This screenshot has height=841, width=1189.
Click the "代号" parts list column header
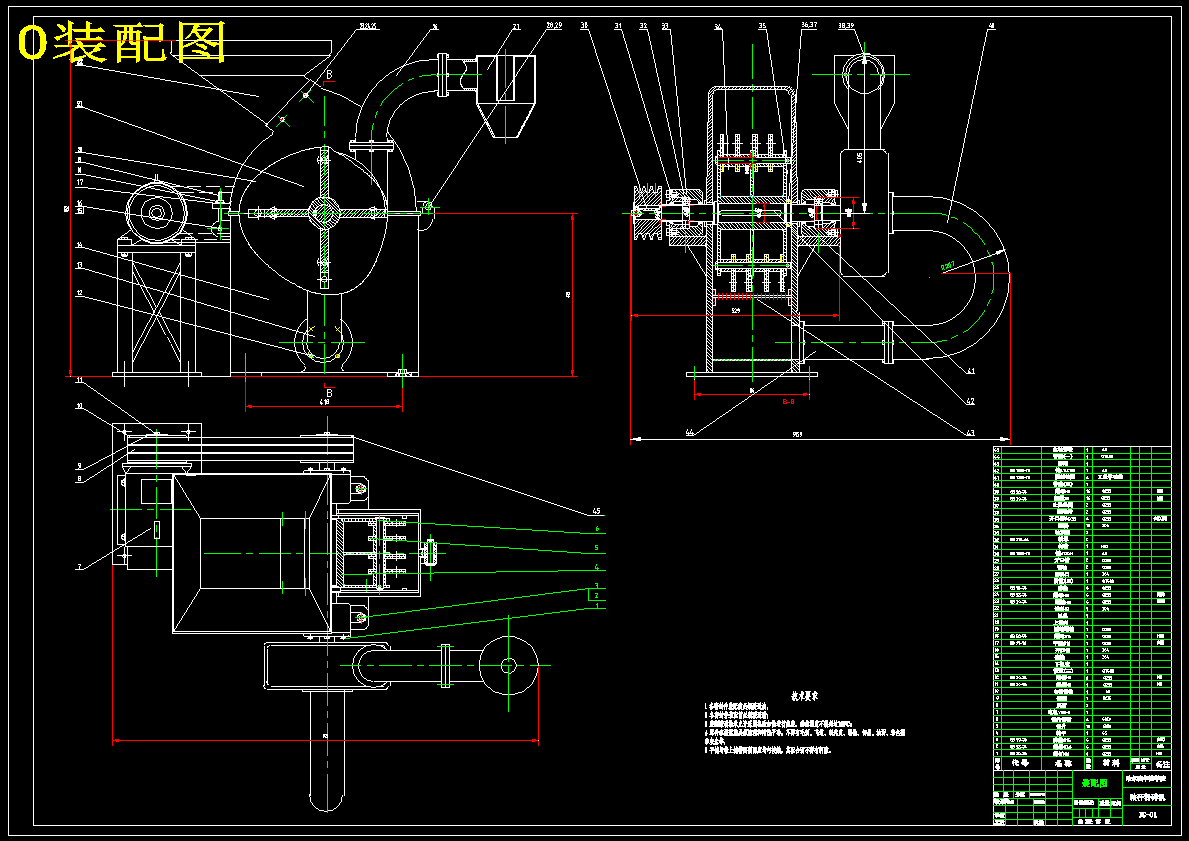pos(1021,761)
